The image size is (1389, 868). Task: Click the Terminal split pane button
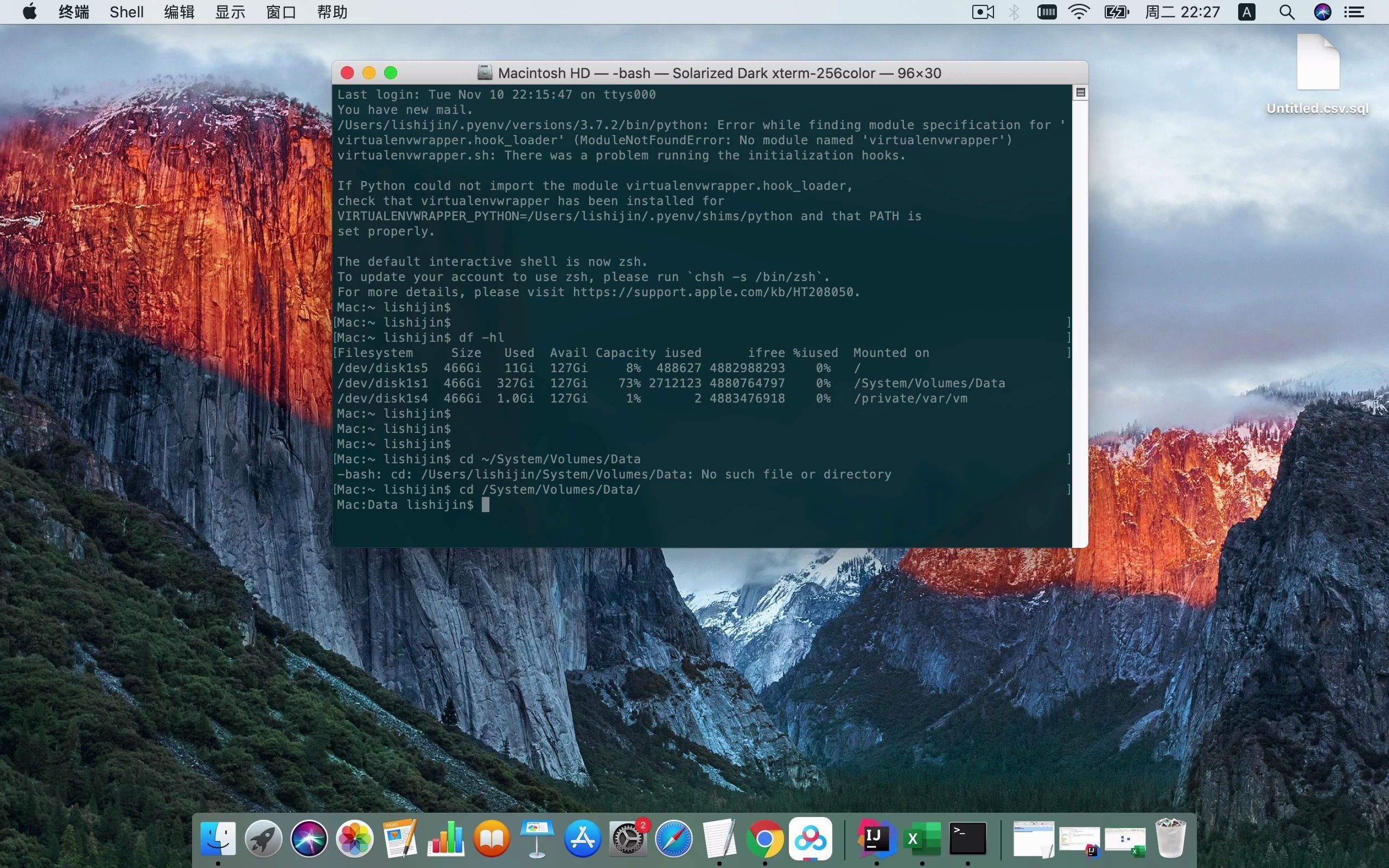tap(1080, 92)
